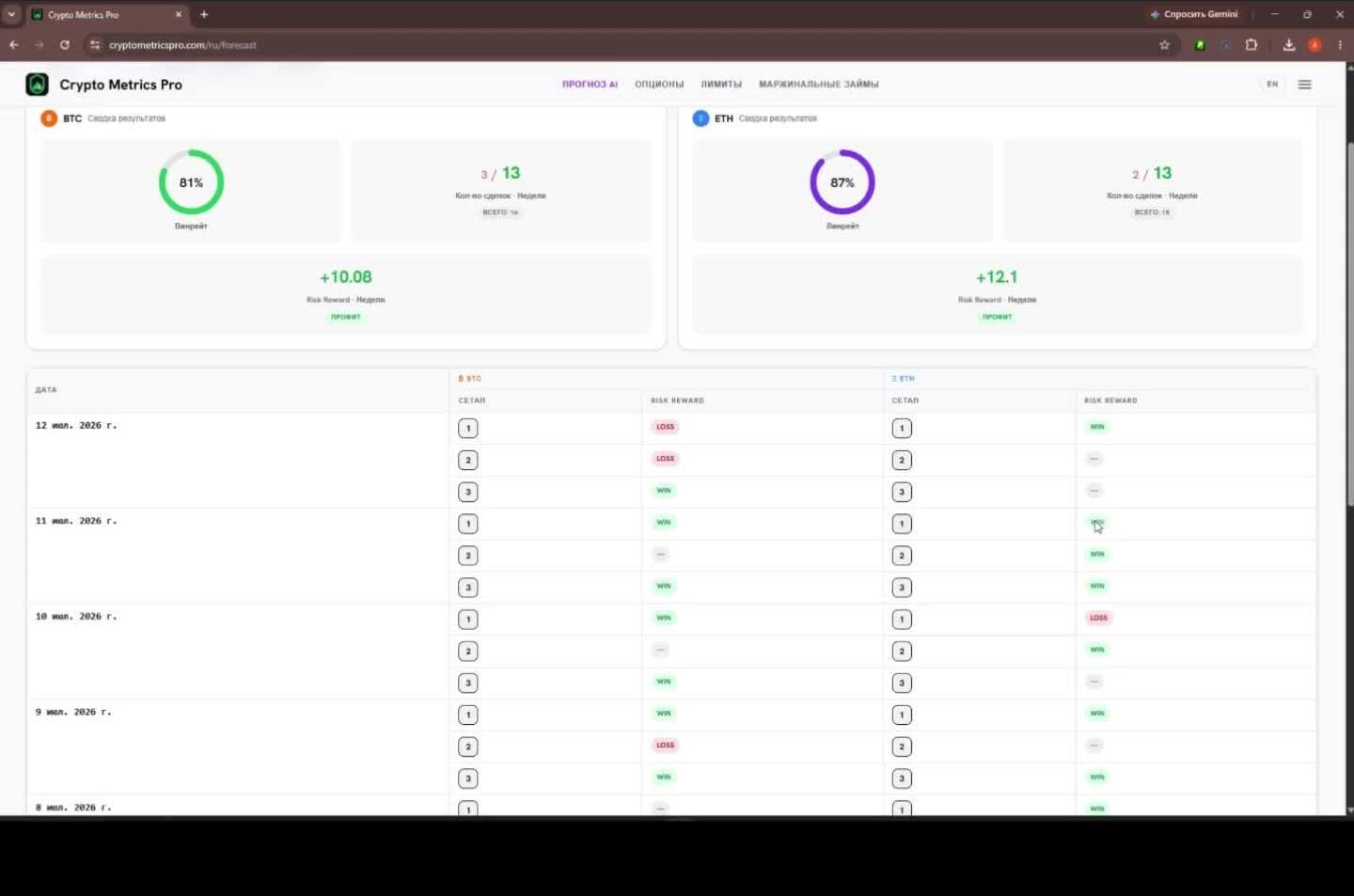
Task: Click BTC WIN badge, 11 июл. setup 1
Action: (x=664, y=523)
